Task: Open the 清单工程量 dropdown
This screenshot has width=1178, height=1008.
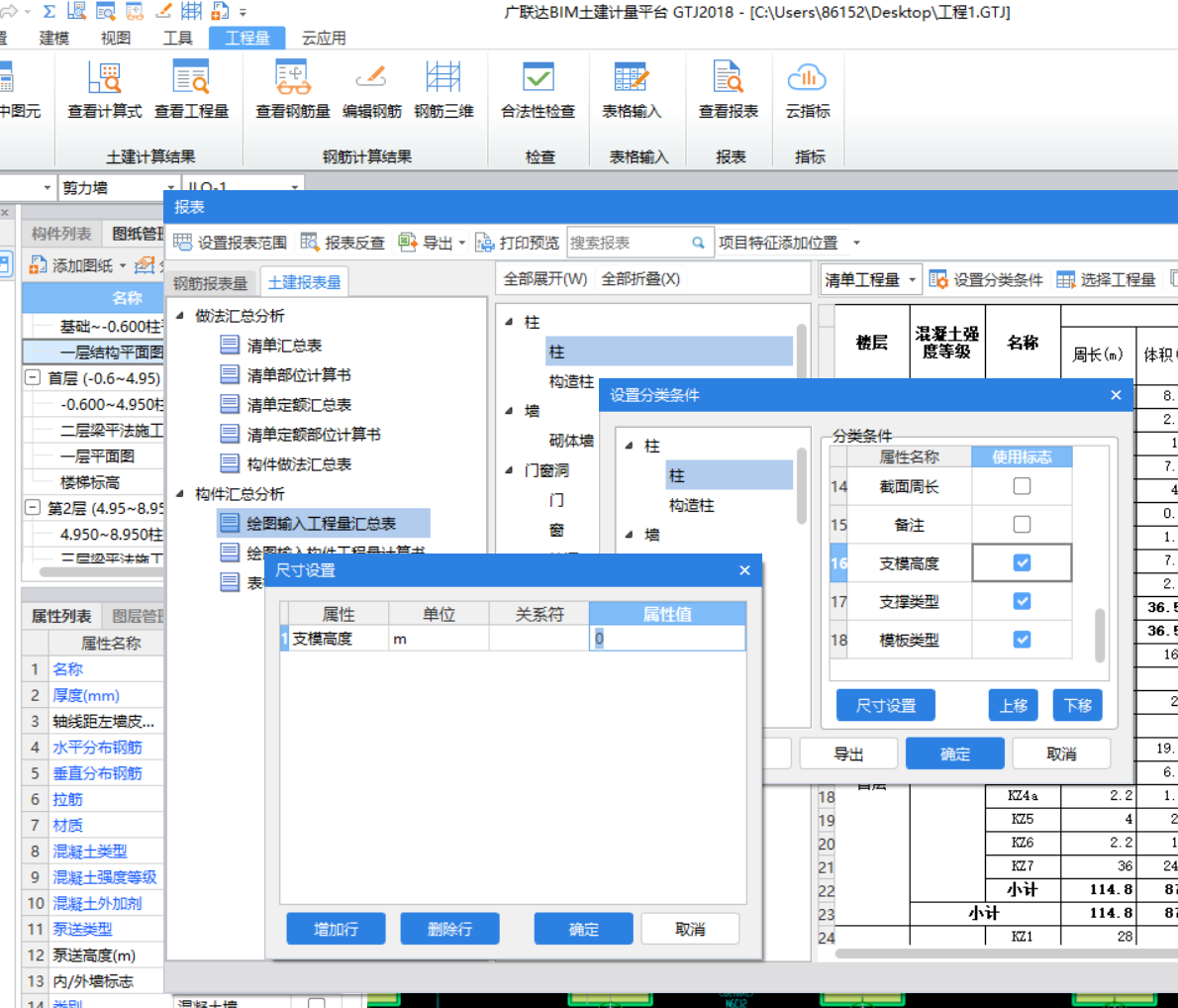Action: click(871, 279)
